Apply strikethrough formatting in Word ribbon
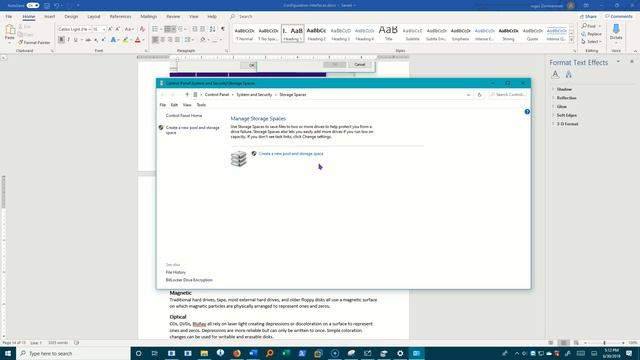Screen dimensions: 640x360 [x=88, y=40]
